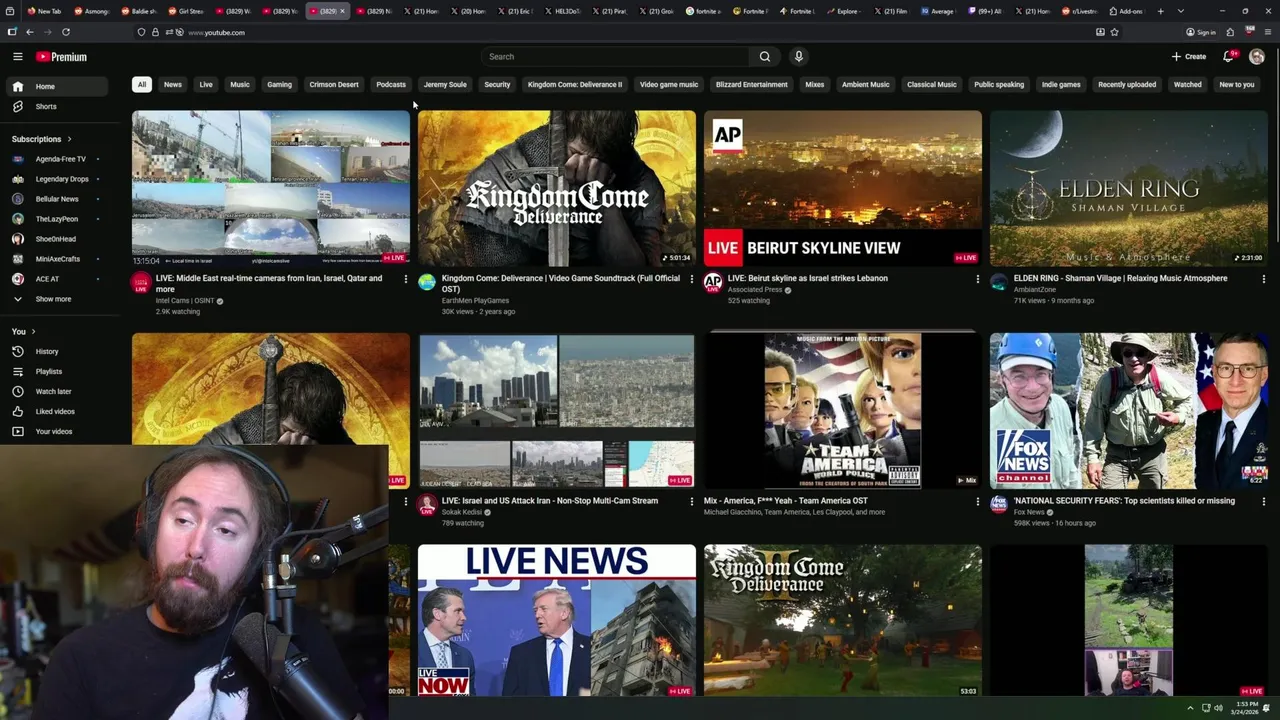Open more options for Middle East cameras
The height and width of the screenshot is (720, 1280).
405,279
